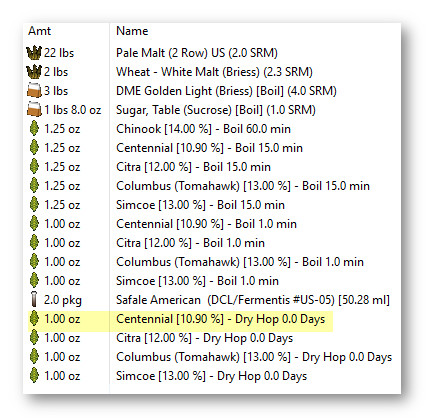Select highlighted Centennial Dry Hop 0.0 Days name
The width and height of the screenshot is (425, 418).
[x=221, y=319]
